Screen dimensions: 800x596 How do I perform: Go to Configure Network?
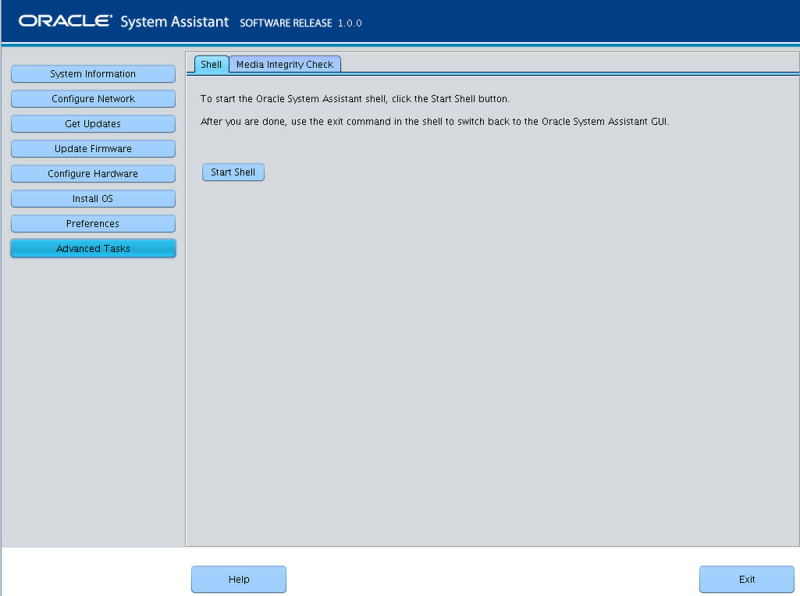(x=93, y=99)
